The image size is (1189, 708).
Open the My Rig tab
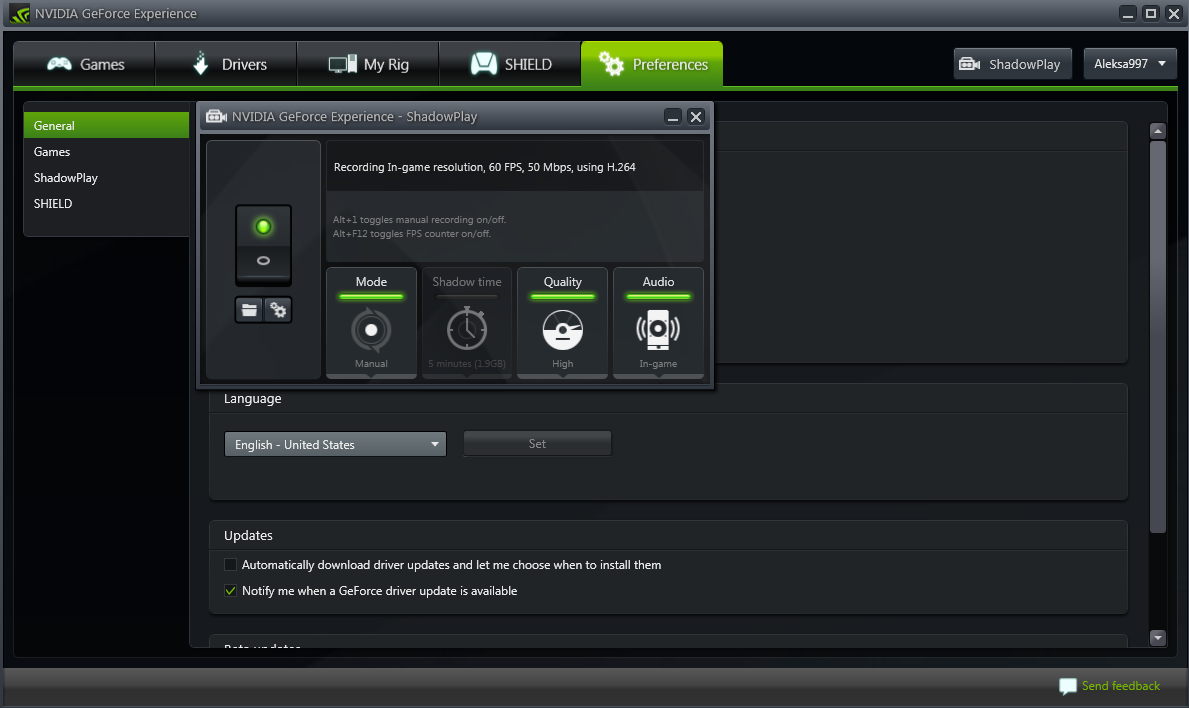coord(368,64)
